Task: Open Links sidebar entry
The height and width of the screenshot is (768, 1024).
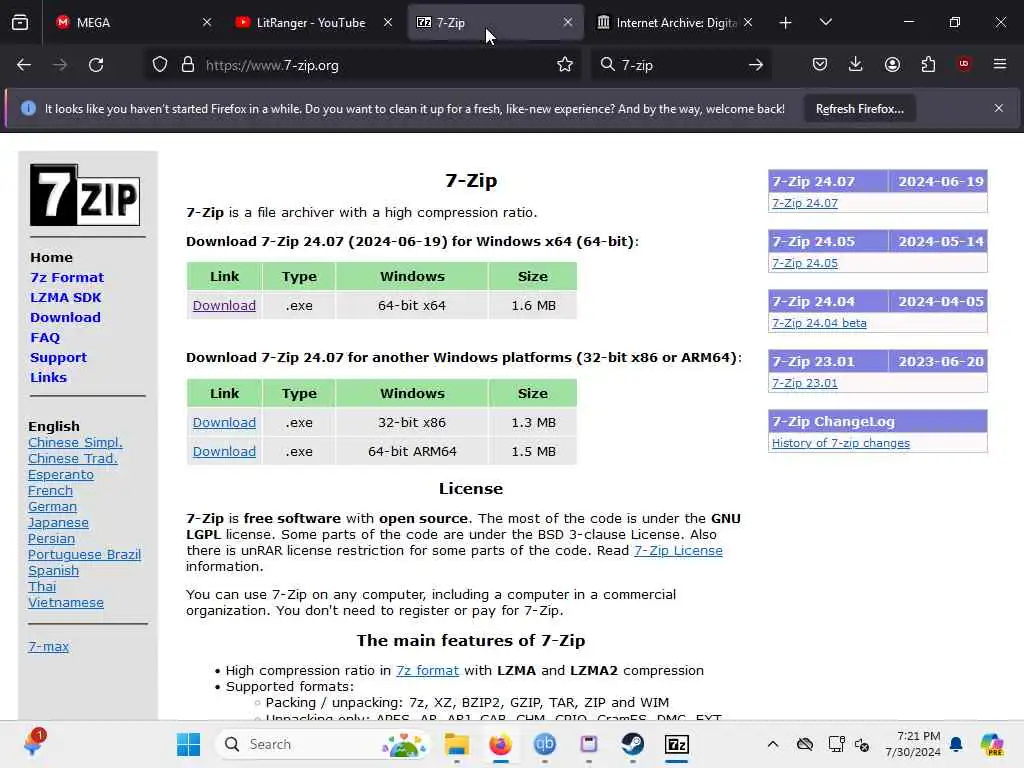Action: point(48,377)
